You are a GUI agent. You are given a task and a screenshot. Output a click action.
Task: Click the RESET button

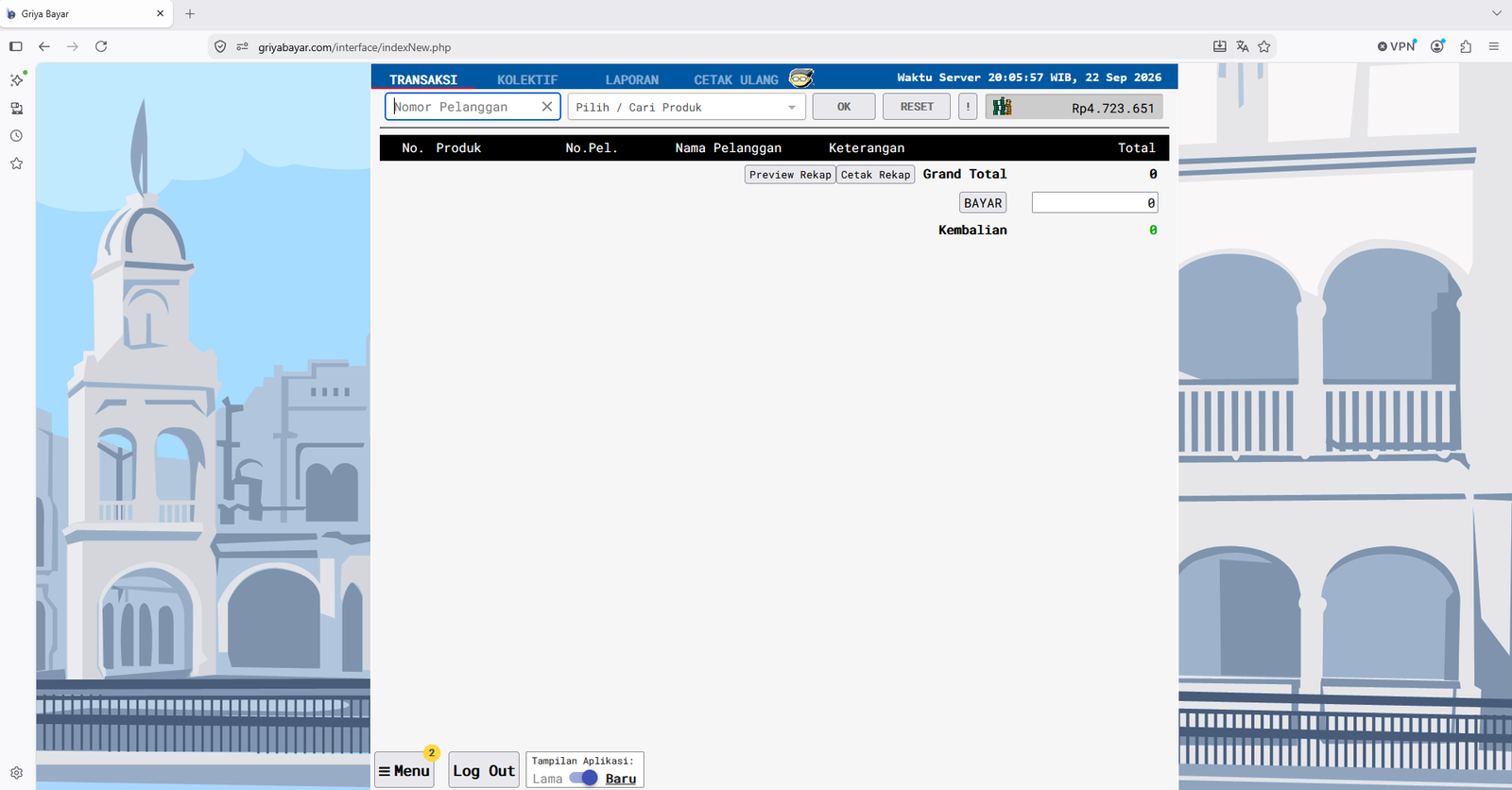tap(917, 107)
